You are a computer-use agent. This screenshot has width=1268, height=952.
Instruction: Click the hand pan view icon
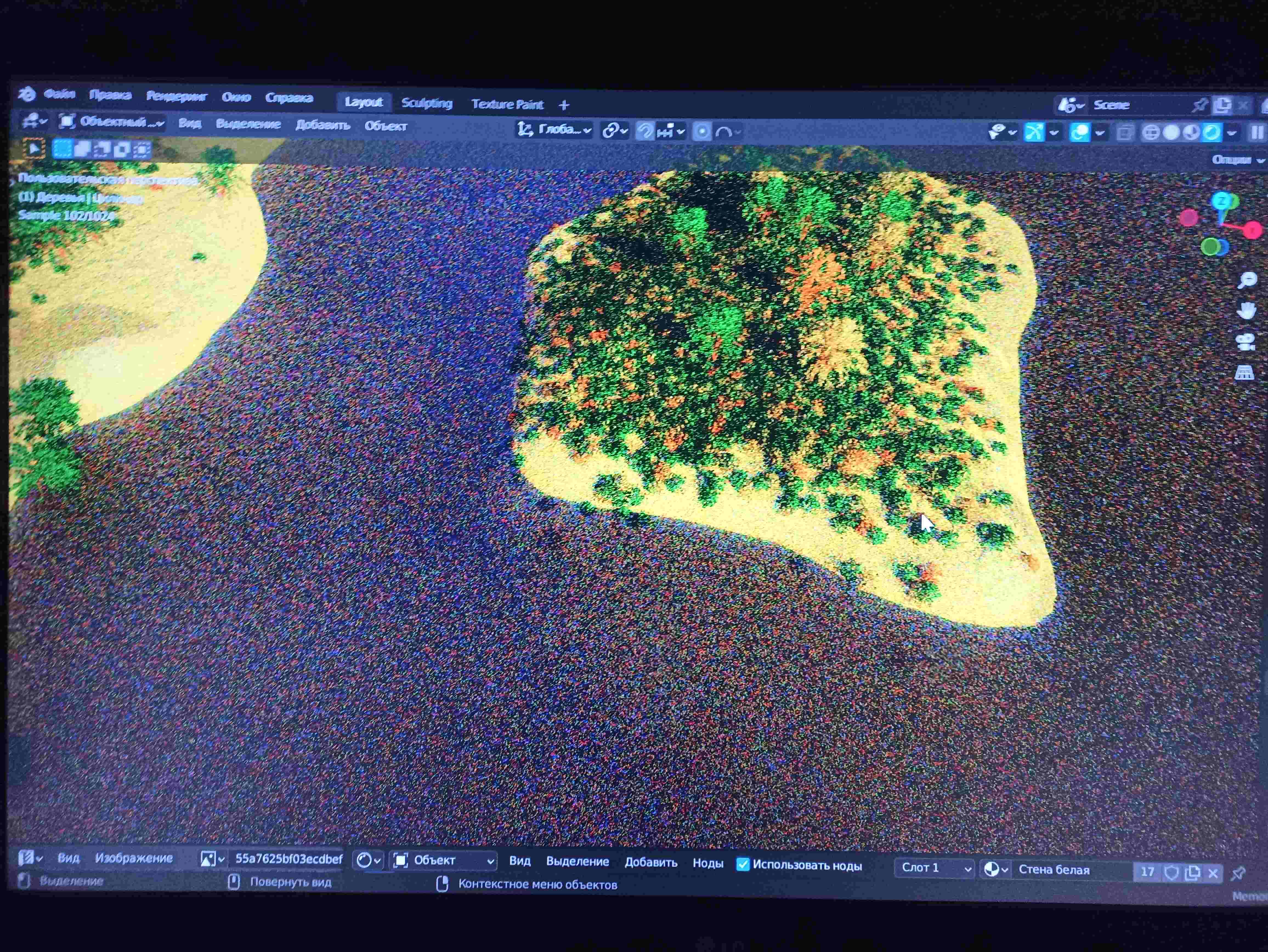pyautogui.click(x=1246, y=311)
